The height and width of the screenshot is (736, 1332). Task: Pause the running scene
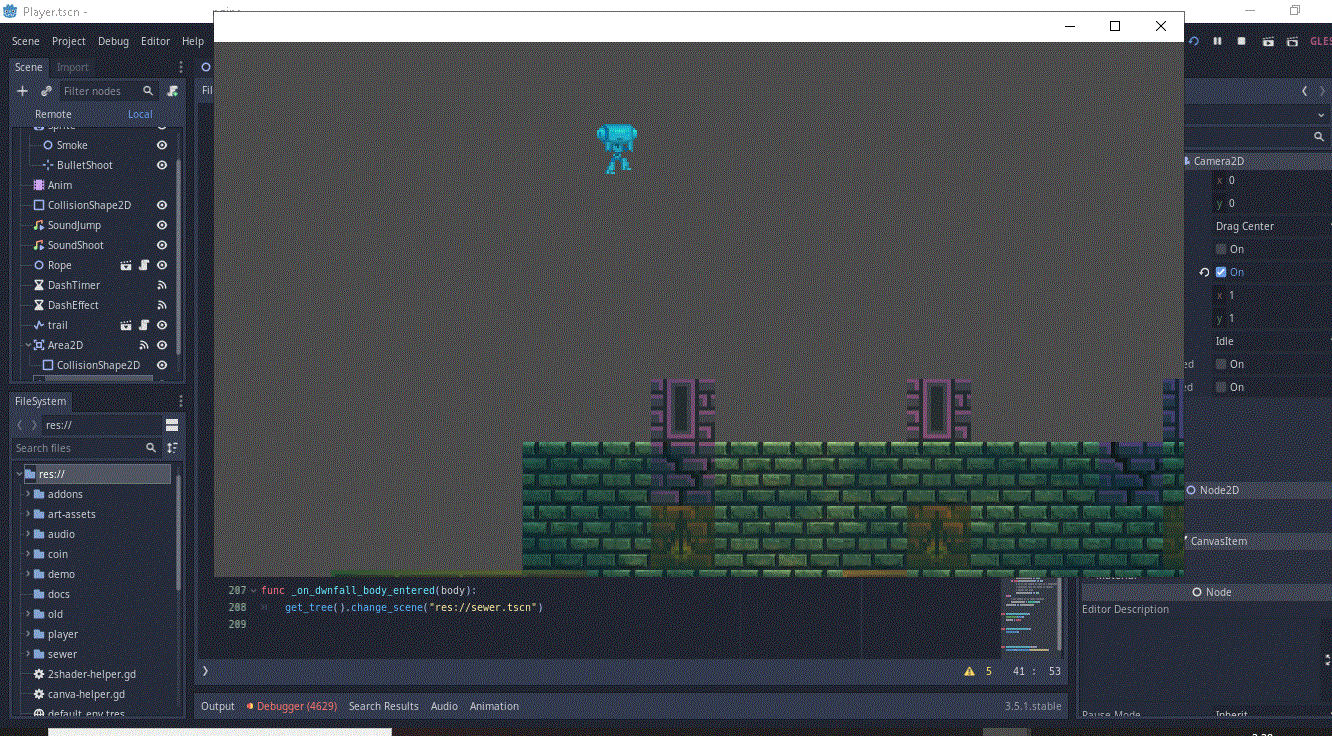point(1217,41)
